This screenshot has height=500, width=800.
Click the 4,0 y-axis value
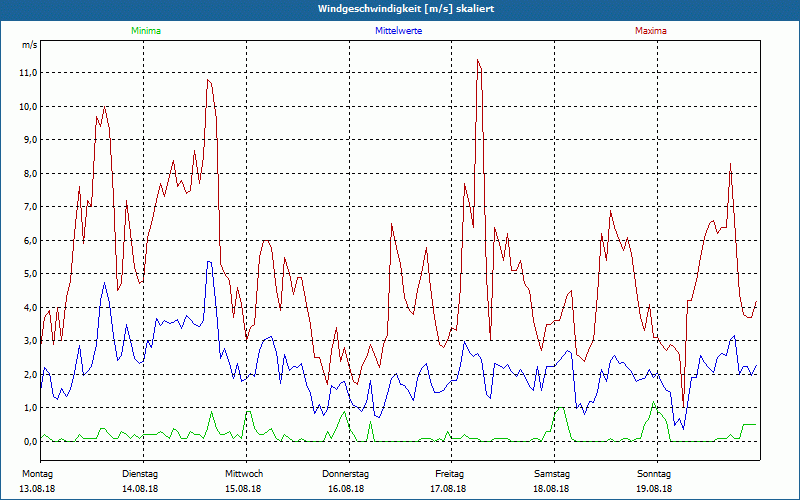tap(30, 307)
